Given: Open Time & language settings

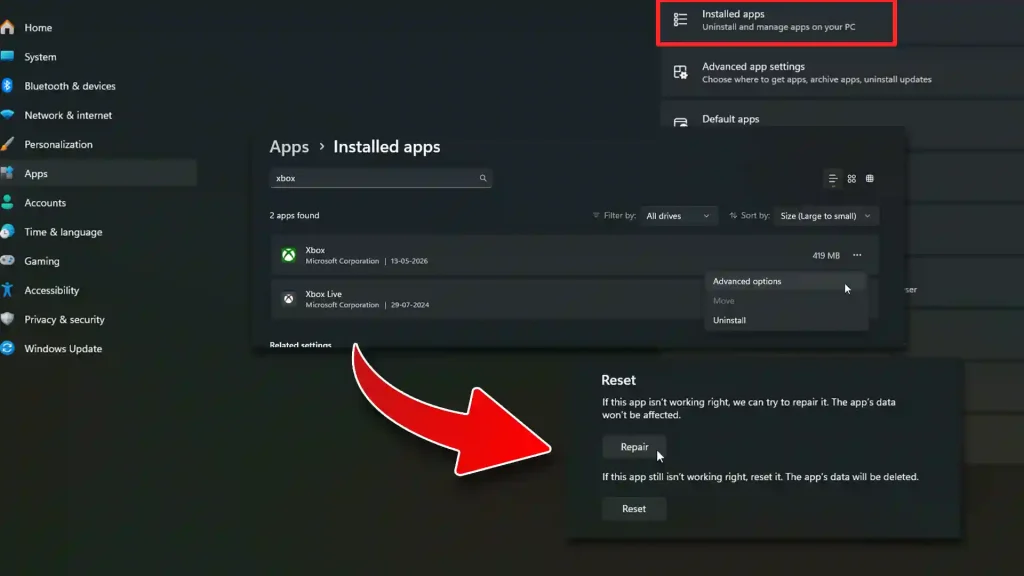Looking at the screenshot, I should pyautogui.click(x=63, y=232).
